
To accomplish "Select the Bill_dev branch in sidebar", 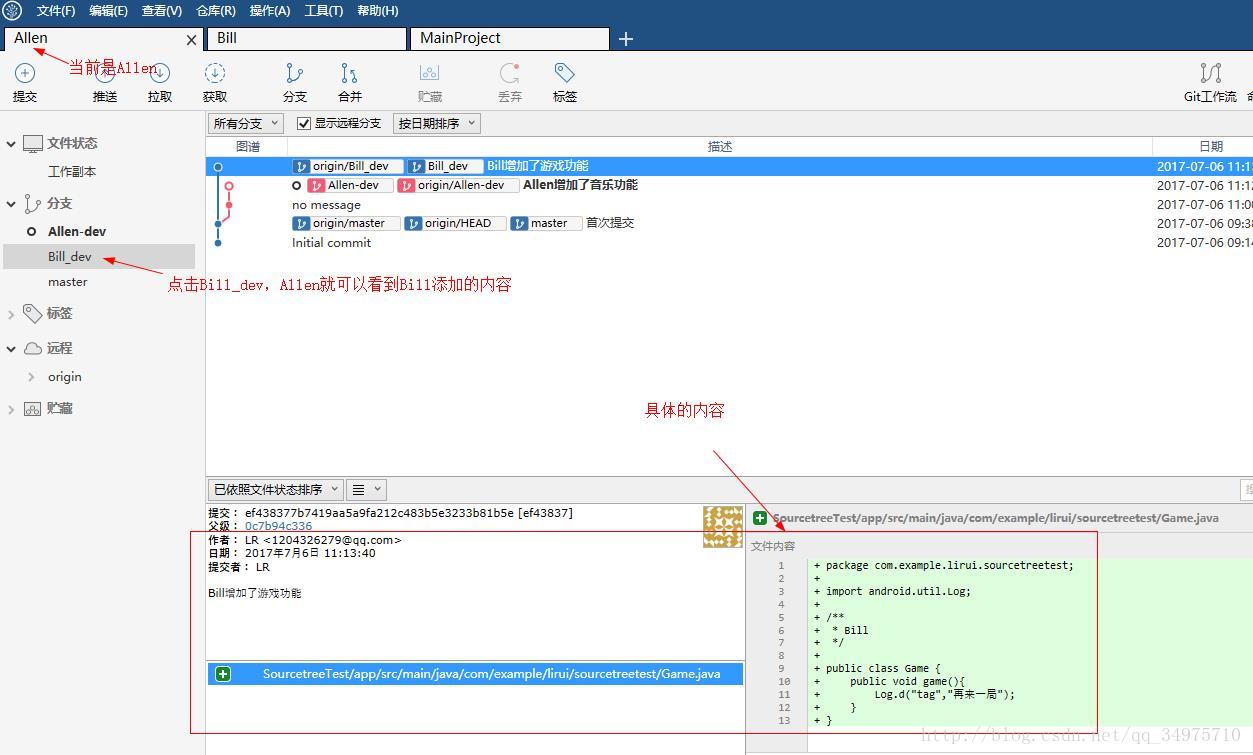I will click(70, 257).
